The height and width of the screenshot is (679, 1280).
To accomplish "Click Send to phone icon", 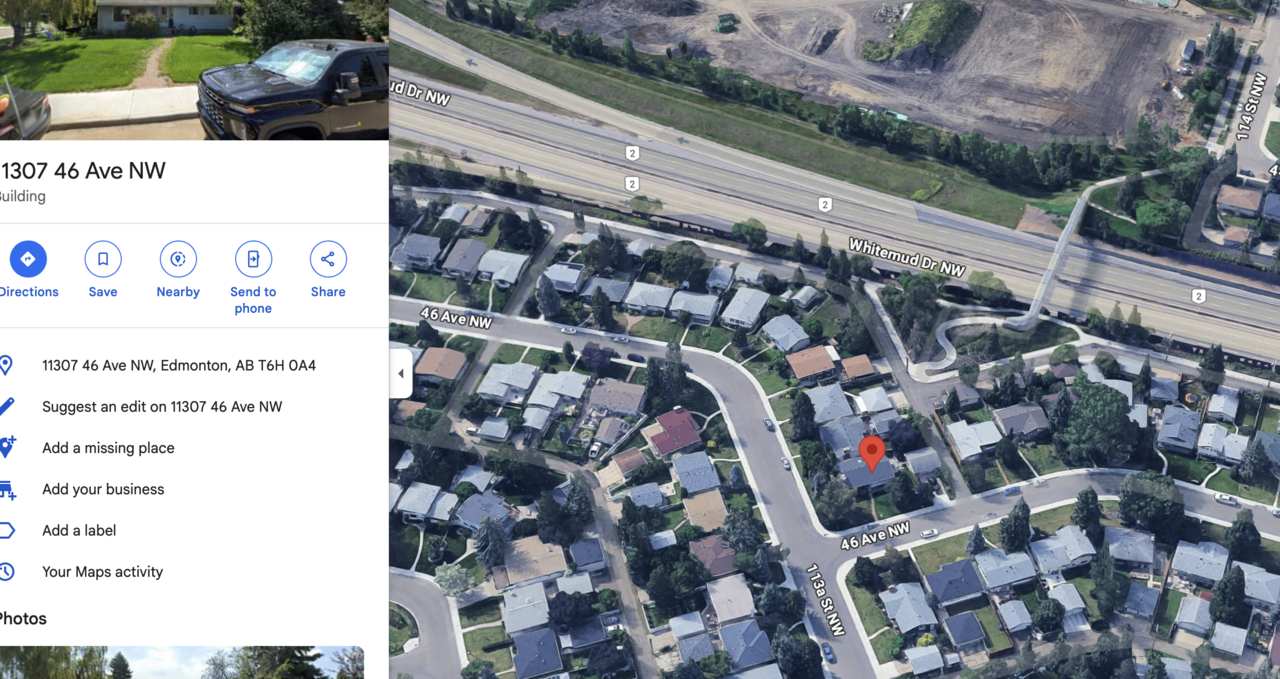I will tap(253, 259).
